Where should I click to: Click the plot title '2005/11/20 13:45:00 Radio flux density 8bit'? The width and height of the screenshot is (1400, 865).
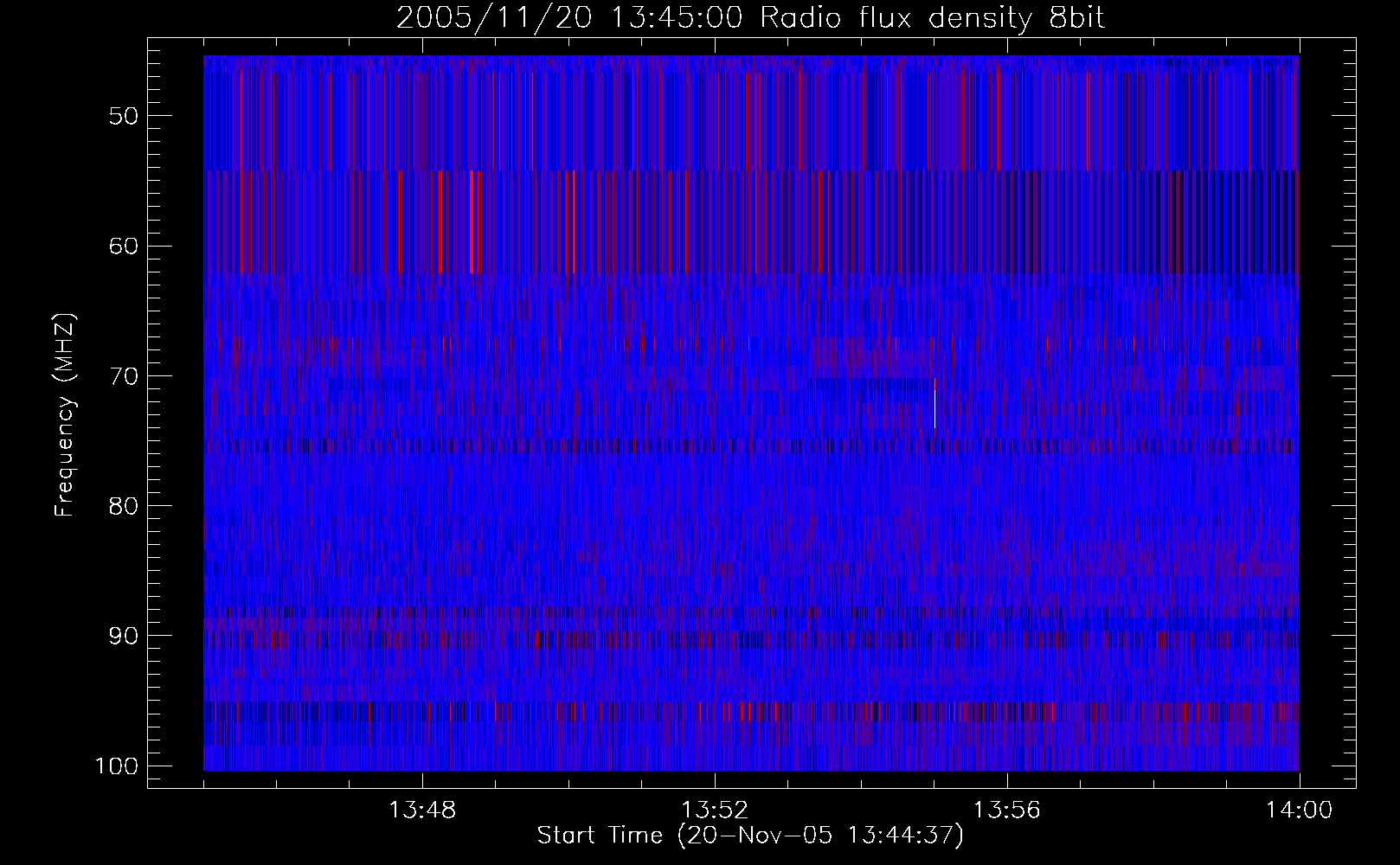click(750, 18)
